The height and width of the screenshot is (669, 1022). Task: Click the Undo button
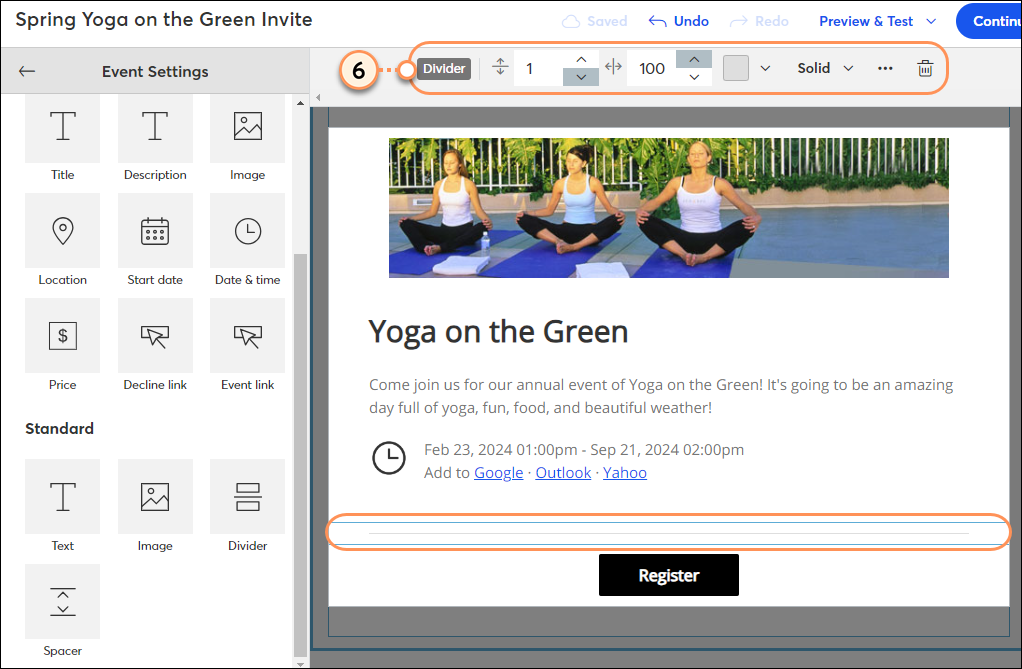679,21
